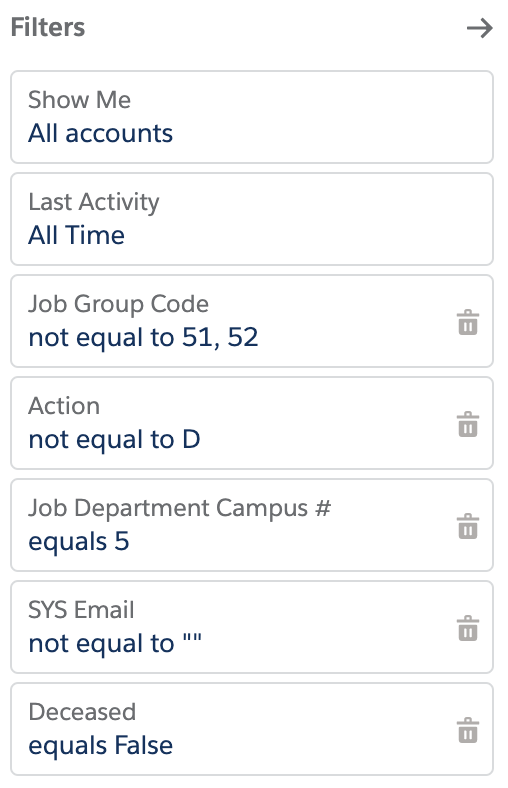The image size is (508, 788).
Task: Open the Deceased filter card
Action: pos(252,729)
